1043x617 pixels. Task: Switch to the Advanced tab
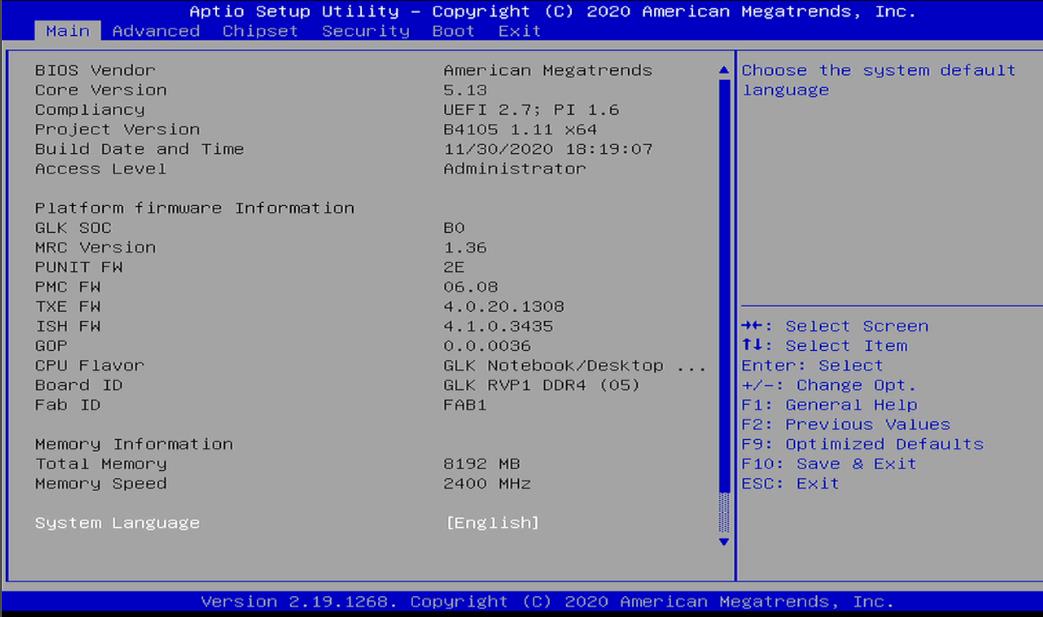click(x=156, y=31)
